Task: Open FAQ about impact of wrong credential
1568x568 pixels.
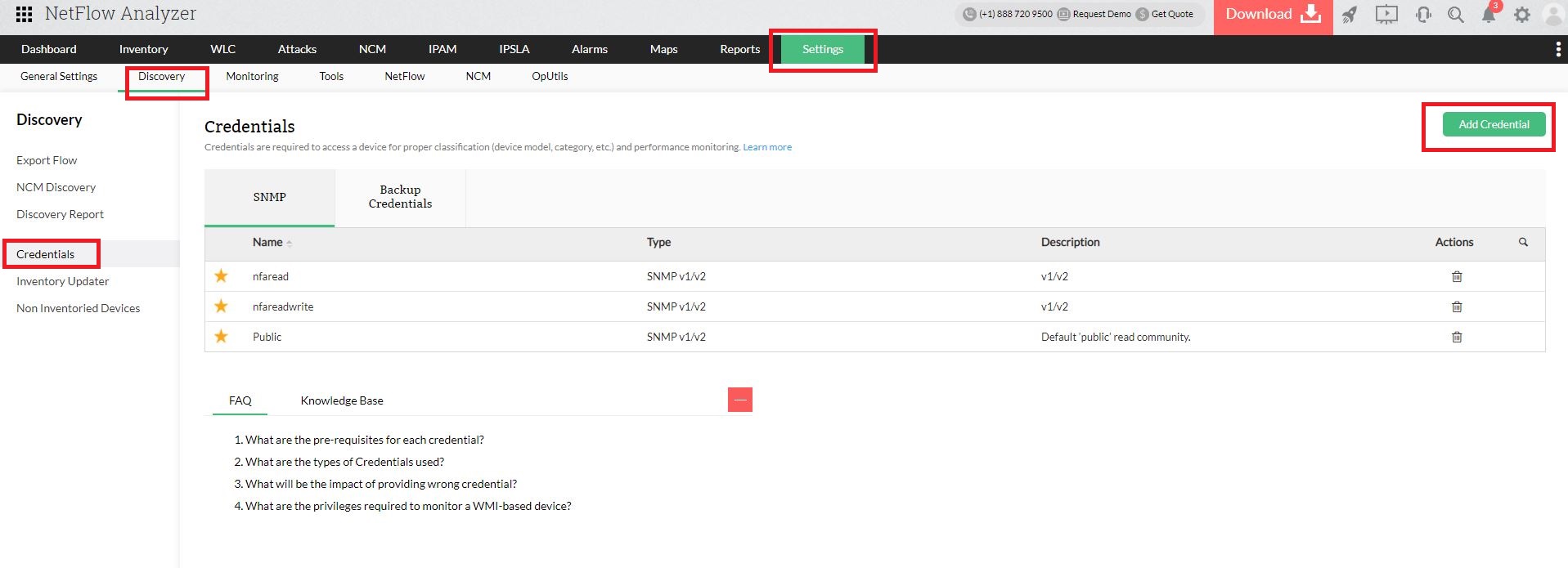Action: [381, 484]
